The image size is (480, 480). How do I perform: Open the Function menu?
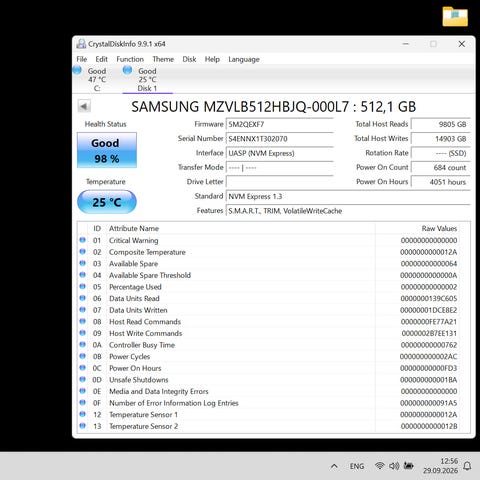[x=130, y=59]
